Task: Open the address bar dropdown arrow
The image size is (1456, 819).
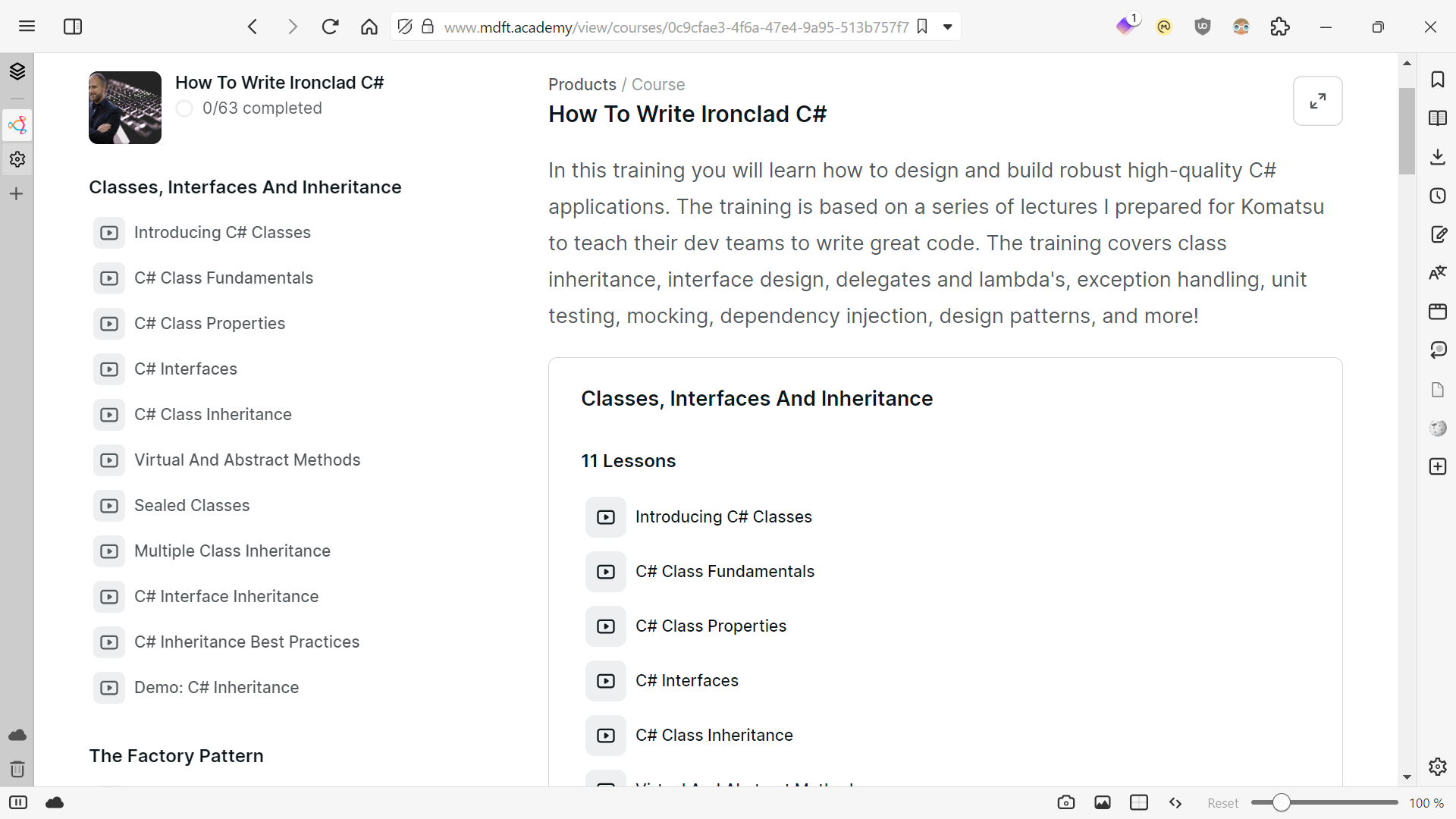Action: pos(947,27)
